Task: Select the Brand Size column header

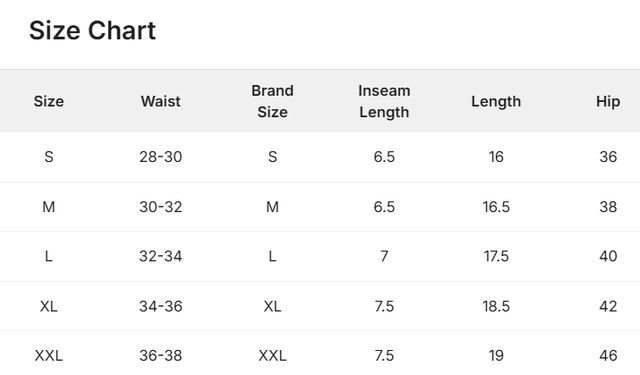Action: click(272, 101)
